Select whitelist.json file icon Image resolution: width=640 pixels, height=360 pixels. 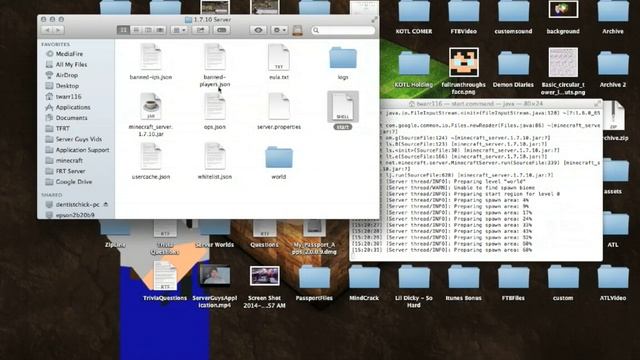pyautogui.click(x=215, y=157)
